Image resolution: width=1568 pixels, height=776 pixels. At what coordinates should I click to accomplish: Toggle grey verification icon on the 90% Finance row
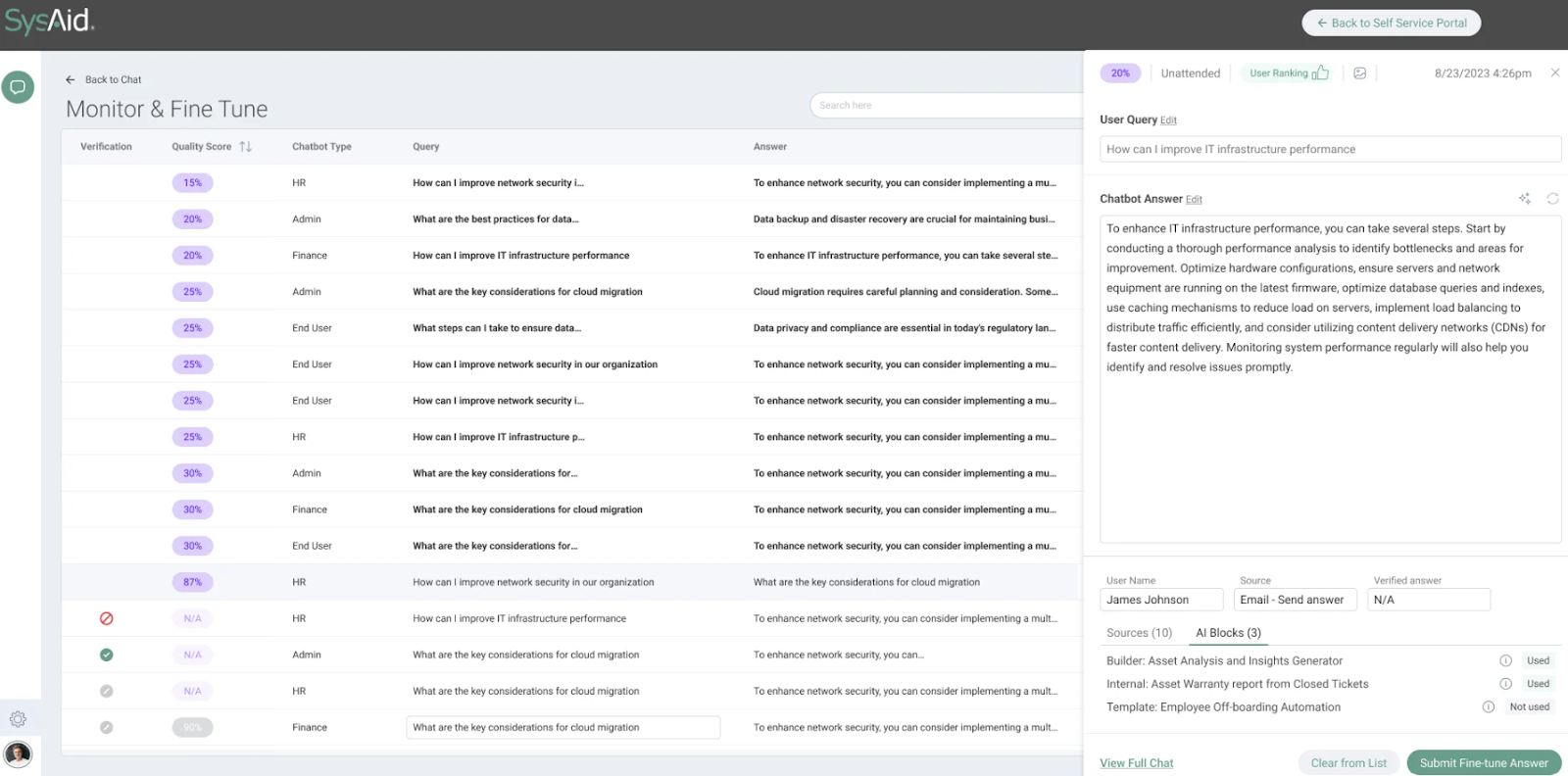click(107, 727)
